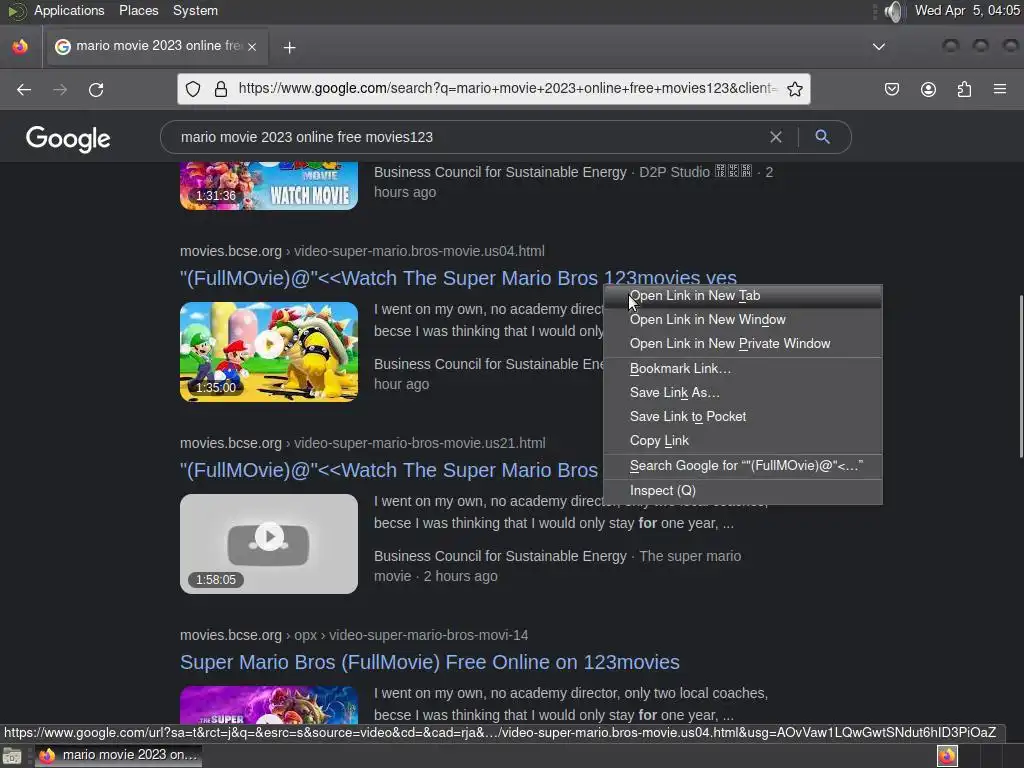
Task: Open the Places menu
Action: (138, 10)
